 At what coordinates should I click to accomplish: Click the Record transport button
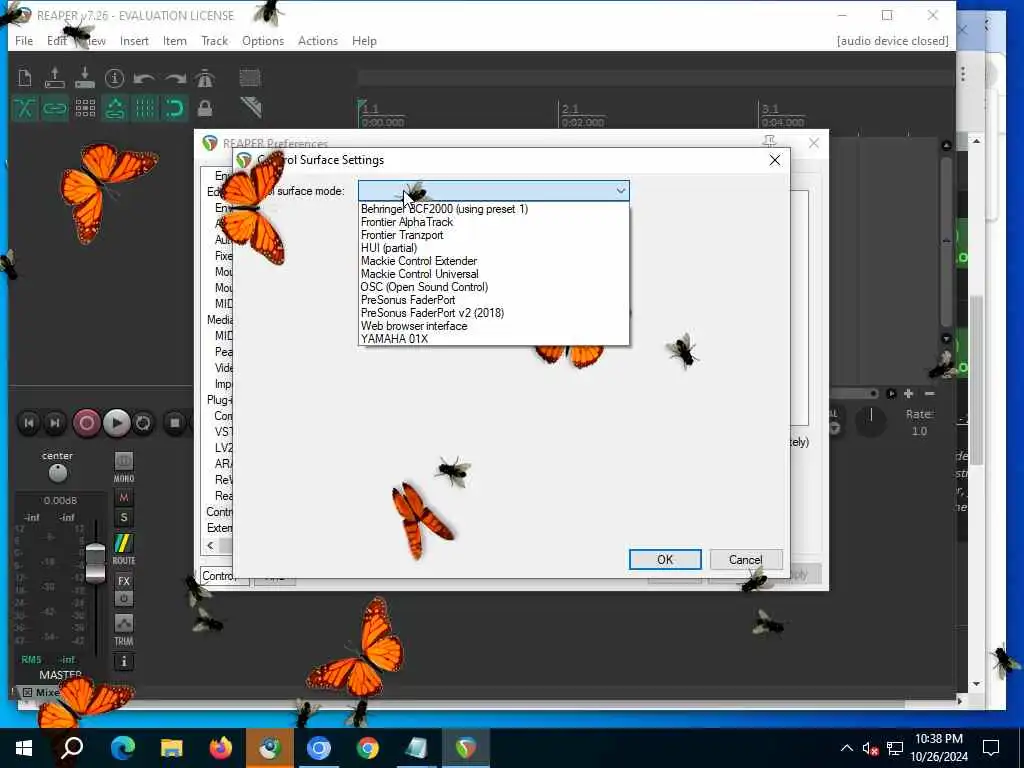click(86, 423)
